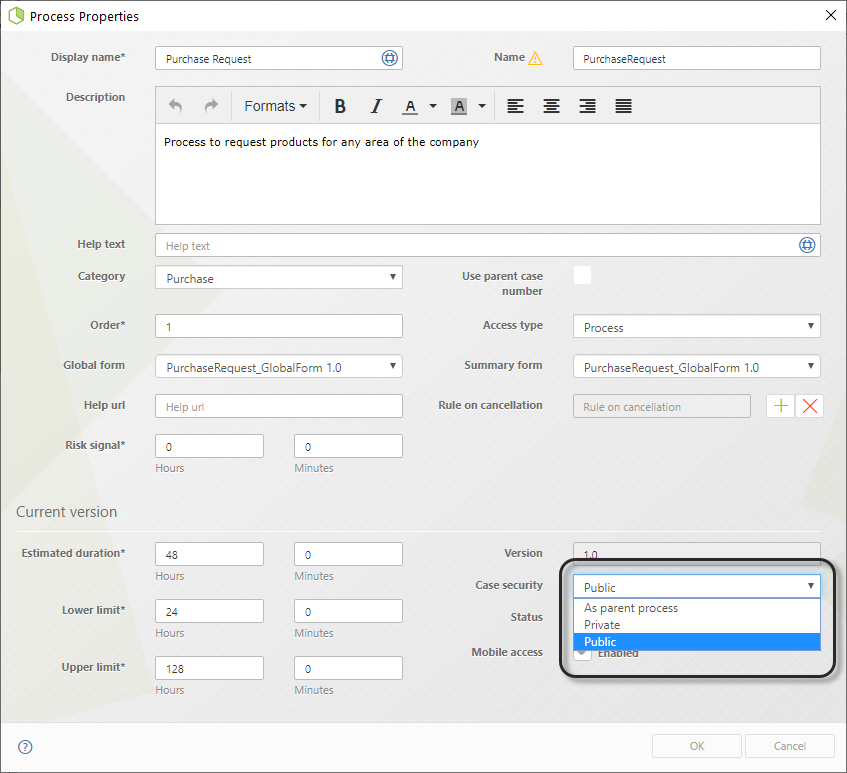The image size is (847, 773).
Task: Click Estimated duration Hours field with 48
Action: (210, 554)
